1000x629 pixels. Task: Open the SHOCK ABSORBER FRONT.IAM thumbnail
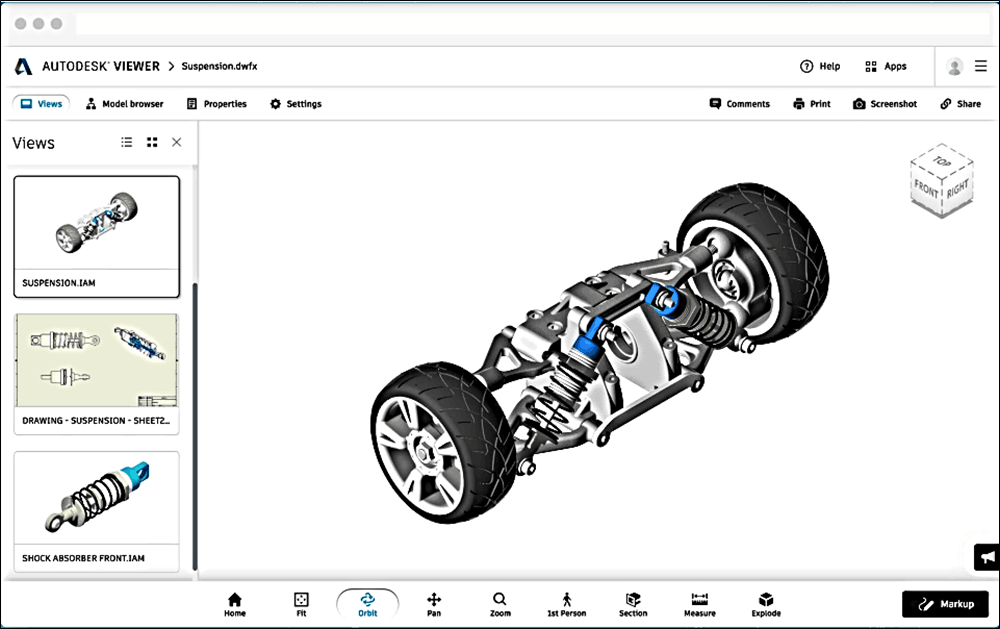click(x=97, y=512)
